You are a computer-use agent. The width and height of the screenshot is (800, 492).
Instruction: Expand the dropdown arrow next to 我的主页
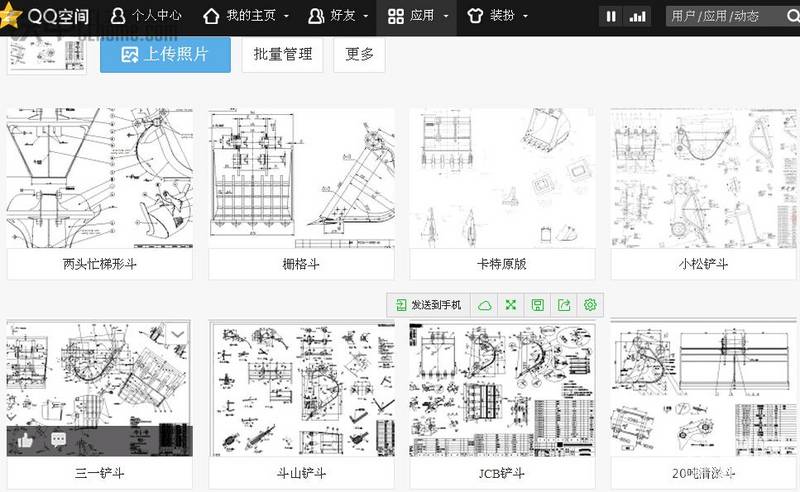pos(286,16)
